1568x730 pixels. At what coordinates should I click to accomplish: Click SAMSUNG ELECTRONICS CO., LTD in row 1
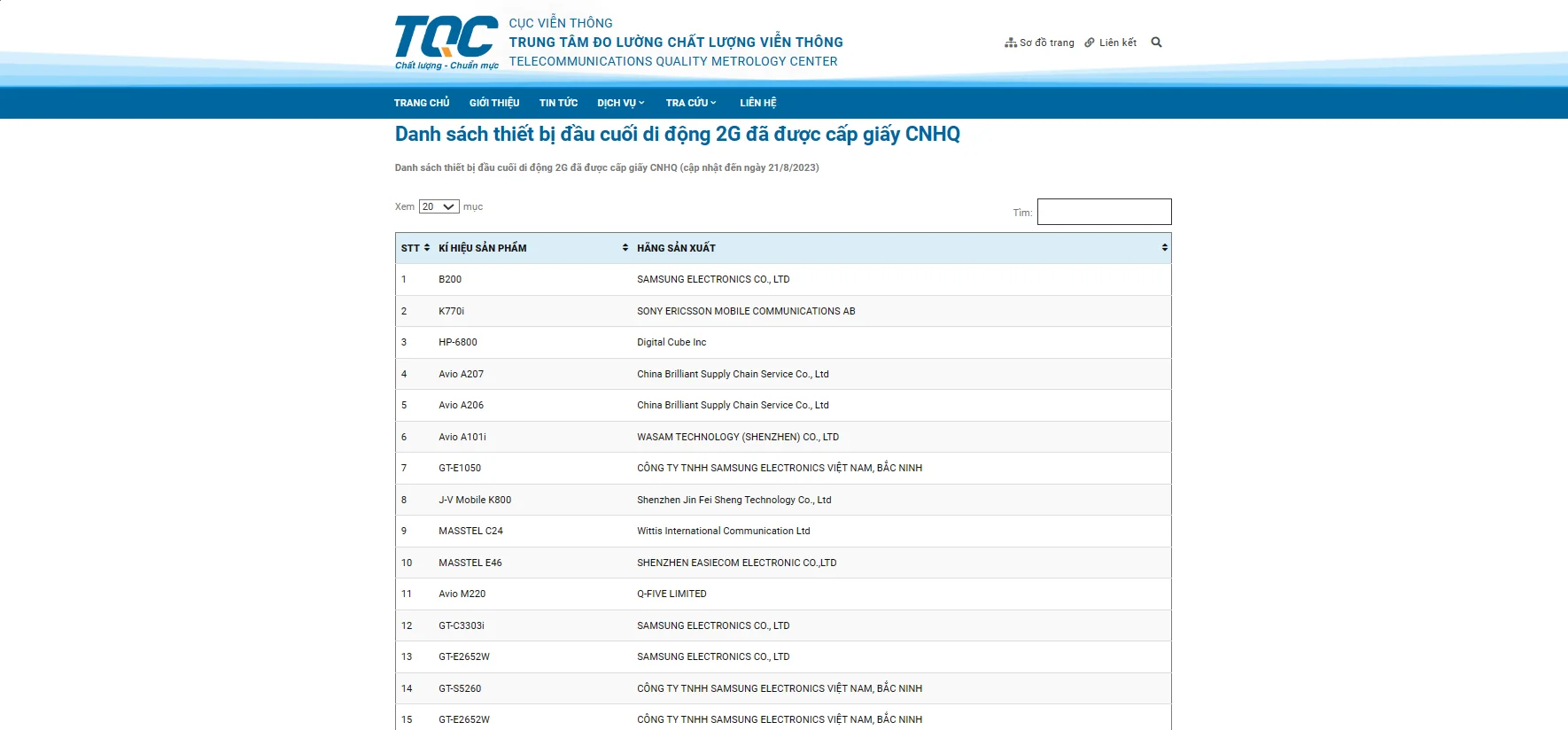pos(713,279)
